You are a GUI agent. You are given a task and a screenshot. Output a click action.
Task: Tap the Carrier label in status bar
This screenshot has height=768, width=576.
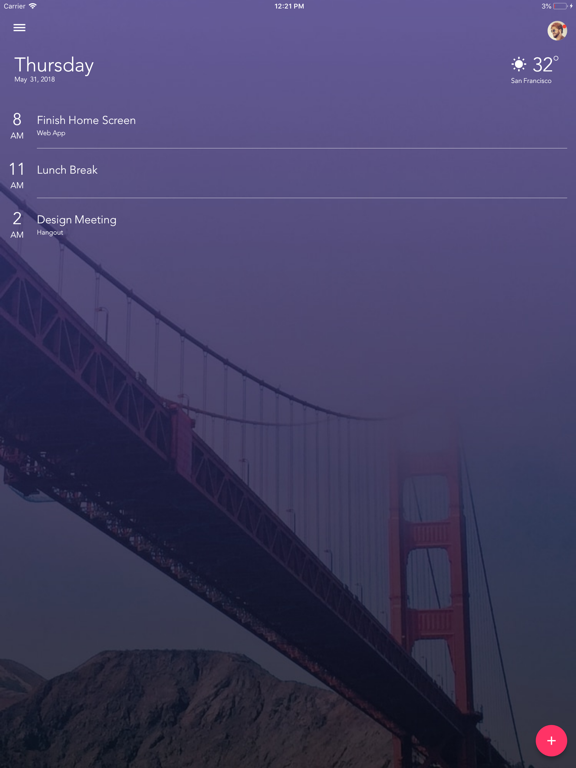pyautogui.click(x=14, y=6)
